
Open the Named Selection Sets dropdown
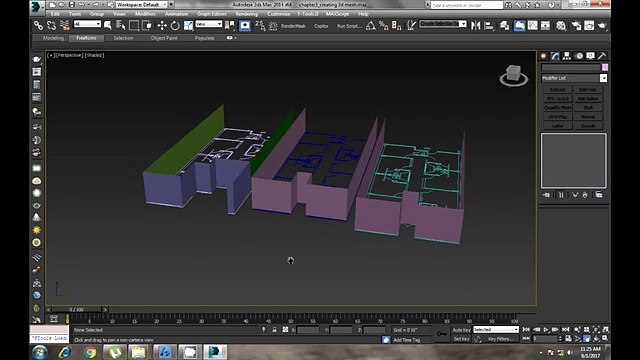click(443, 24)
